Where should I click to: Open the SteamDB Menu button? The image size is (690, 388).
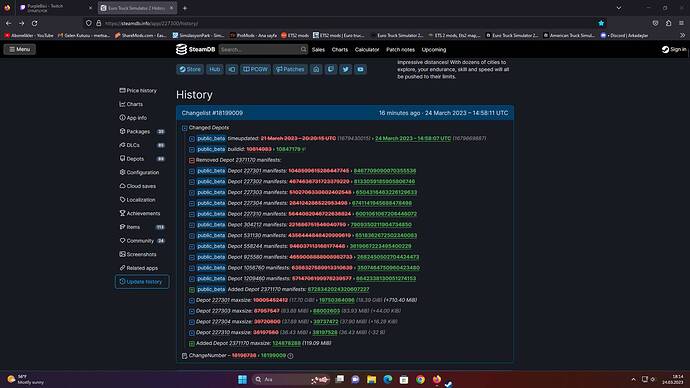coord(20,49)
